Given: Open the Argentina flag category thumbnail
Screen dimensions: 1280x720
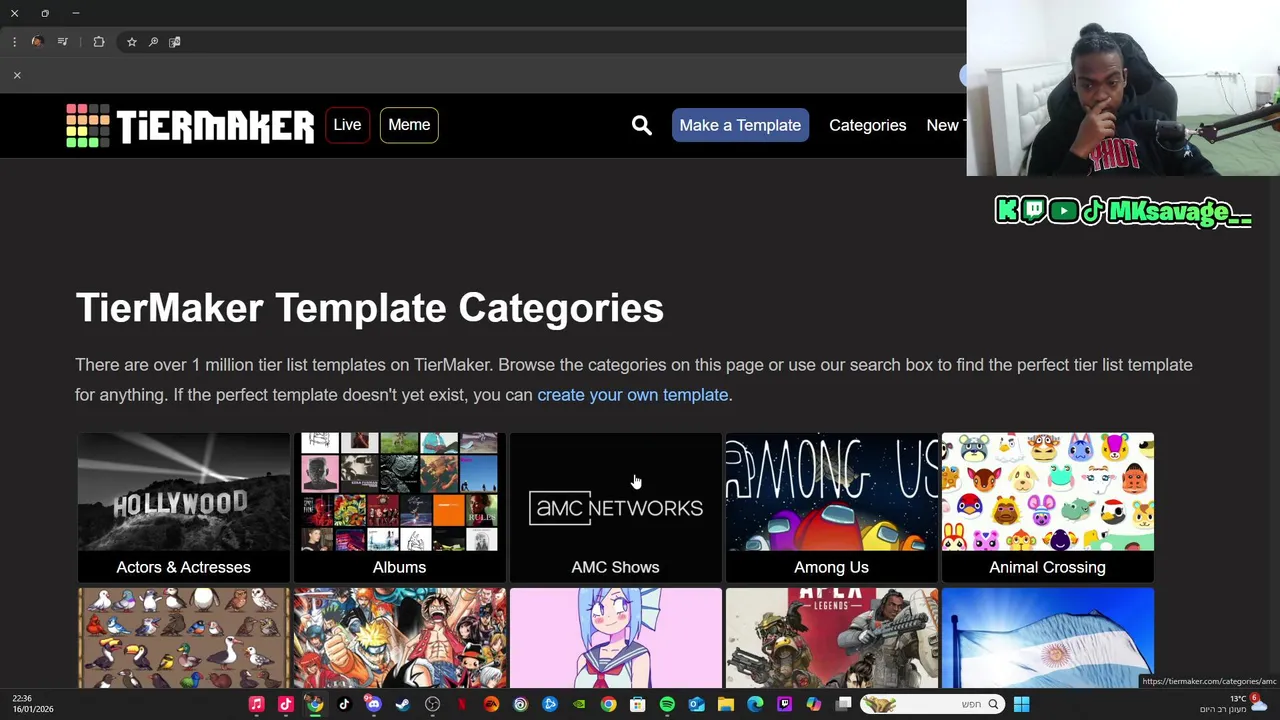Looking at the screenshot, I should click(x=1047, y=638).
